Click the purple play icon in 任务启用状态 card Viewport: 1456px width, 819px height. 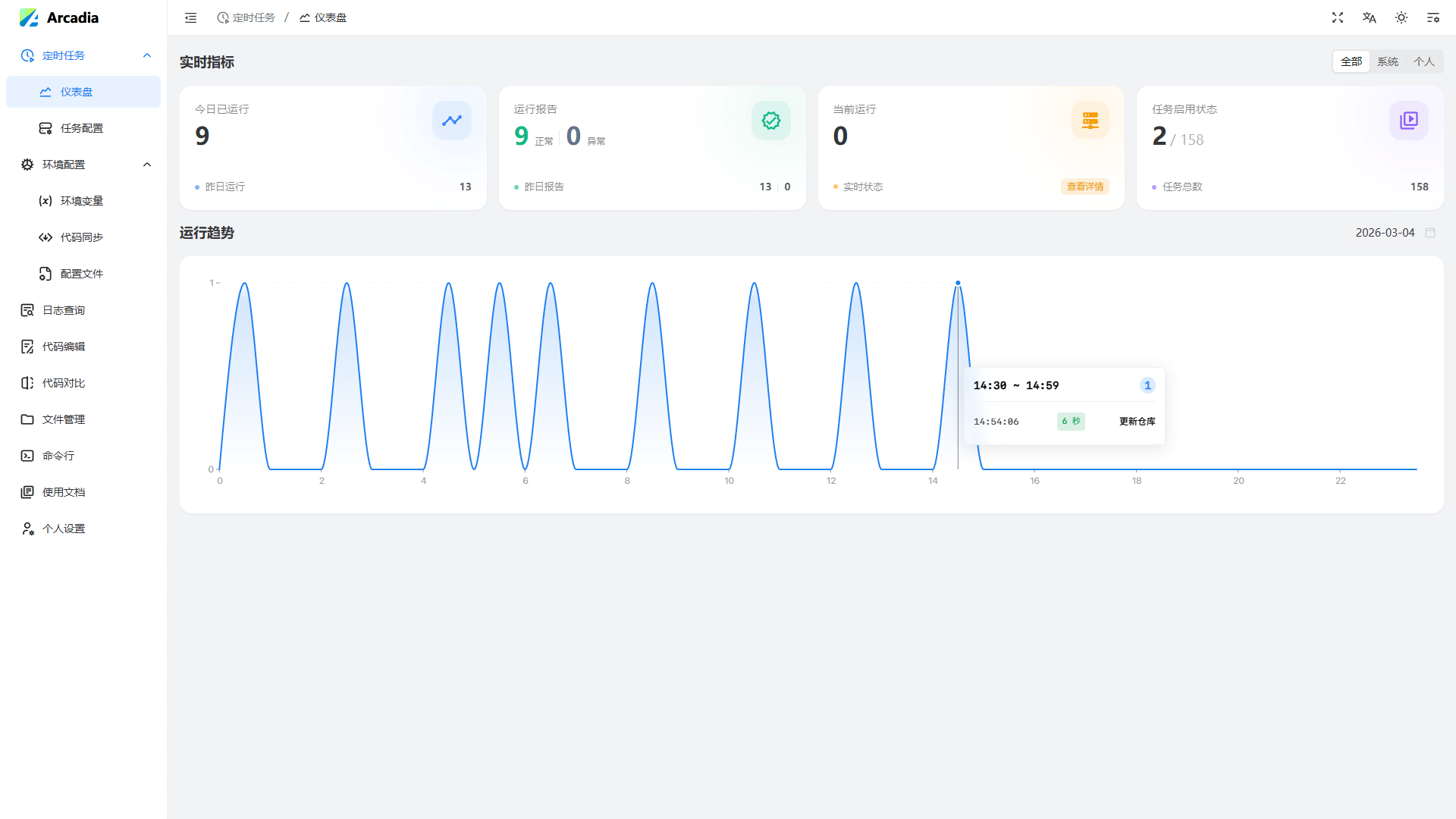coord(1408,121)
